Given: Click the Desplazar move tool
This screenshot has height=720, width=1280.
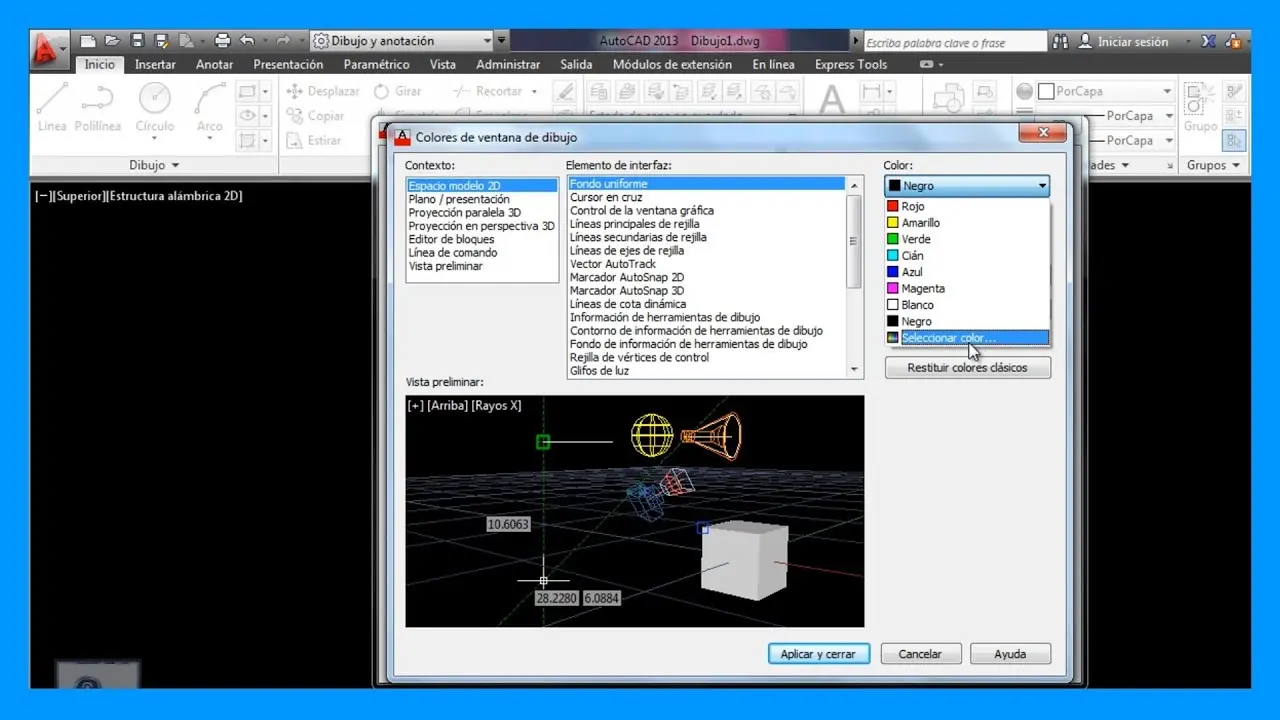Looking at the screenshot, I should pyautogui.click(x=322, y=91).
